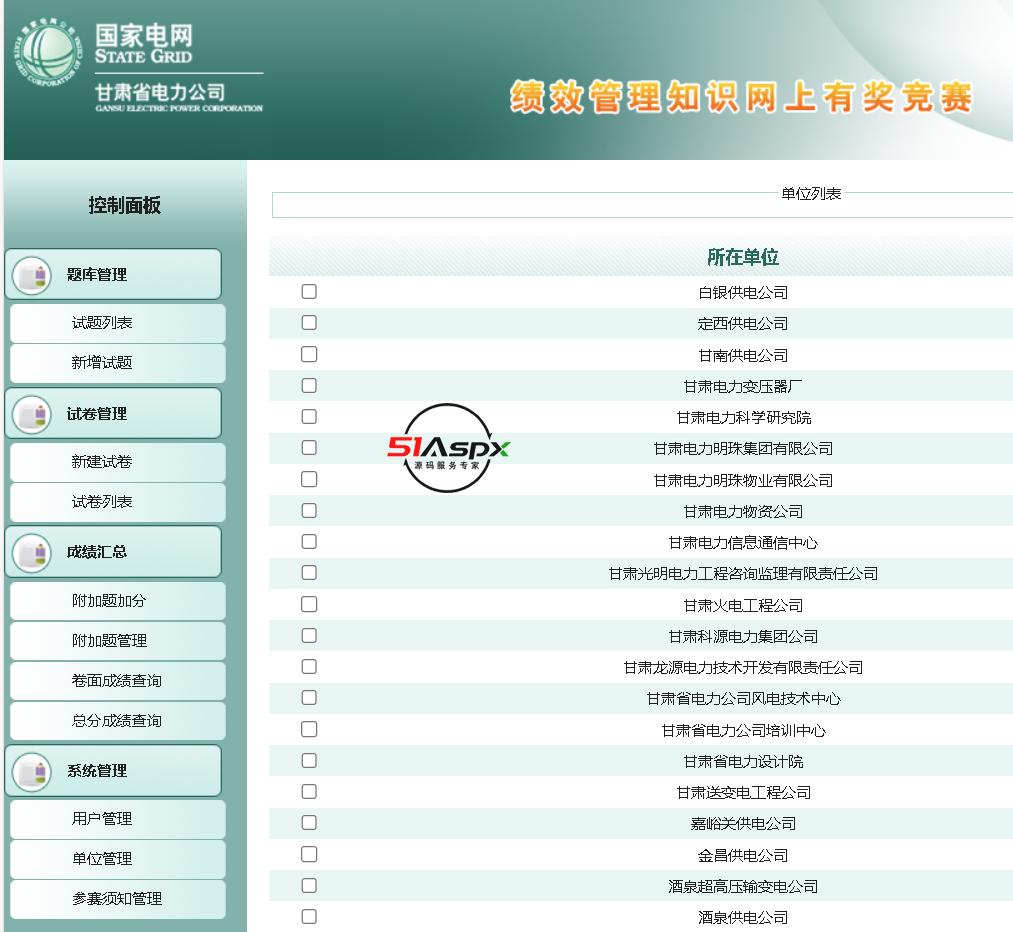Open 附加题管理 menu item

click(x=118, y=641)
